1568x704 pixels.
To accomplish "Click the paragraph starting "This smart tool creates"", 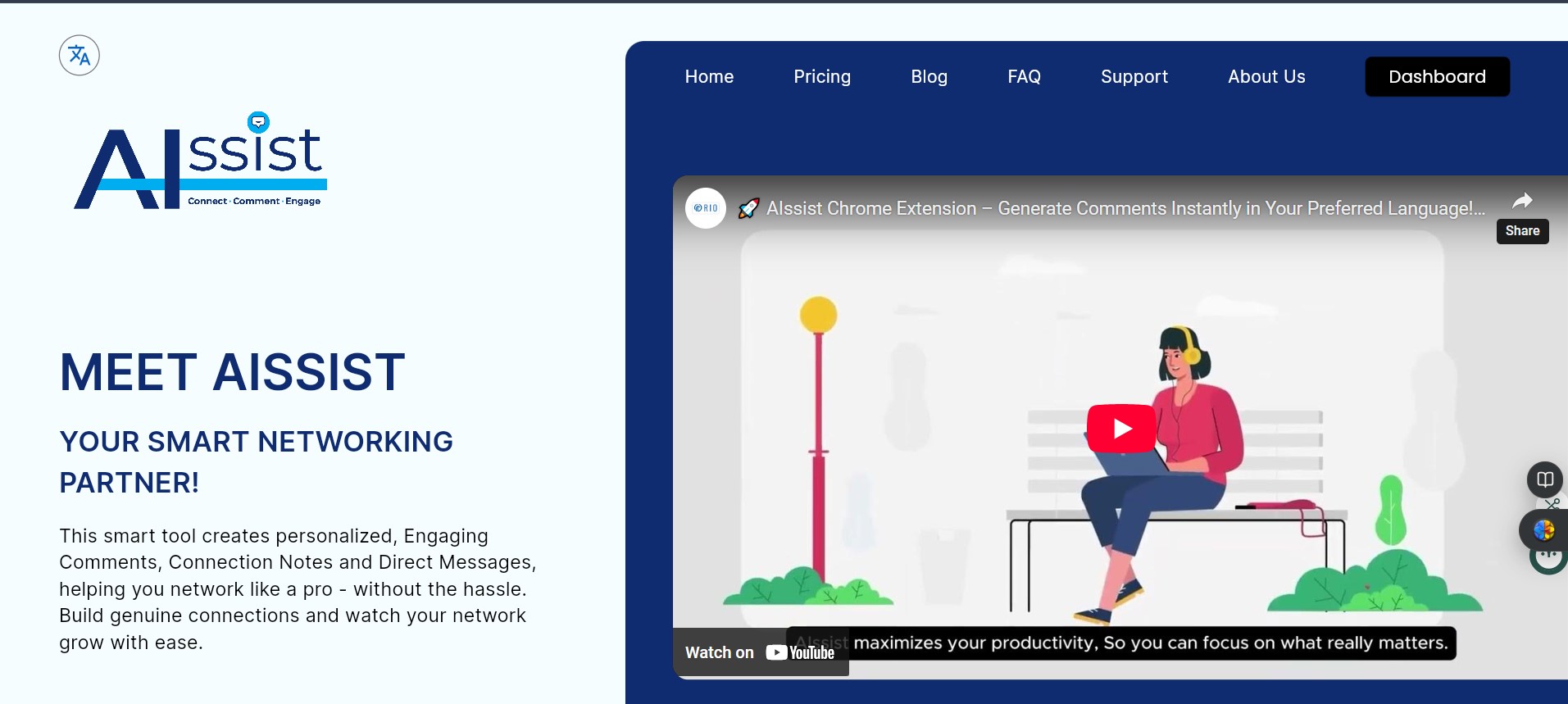I will click(298, 588).
